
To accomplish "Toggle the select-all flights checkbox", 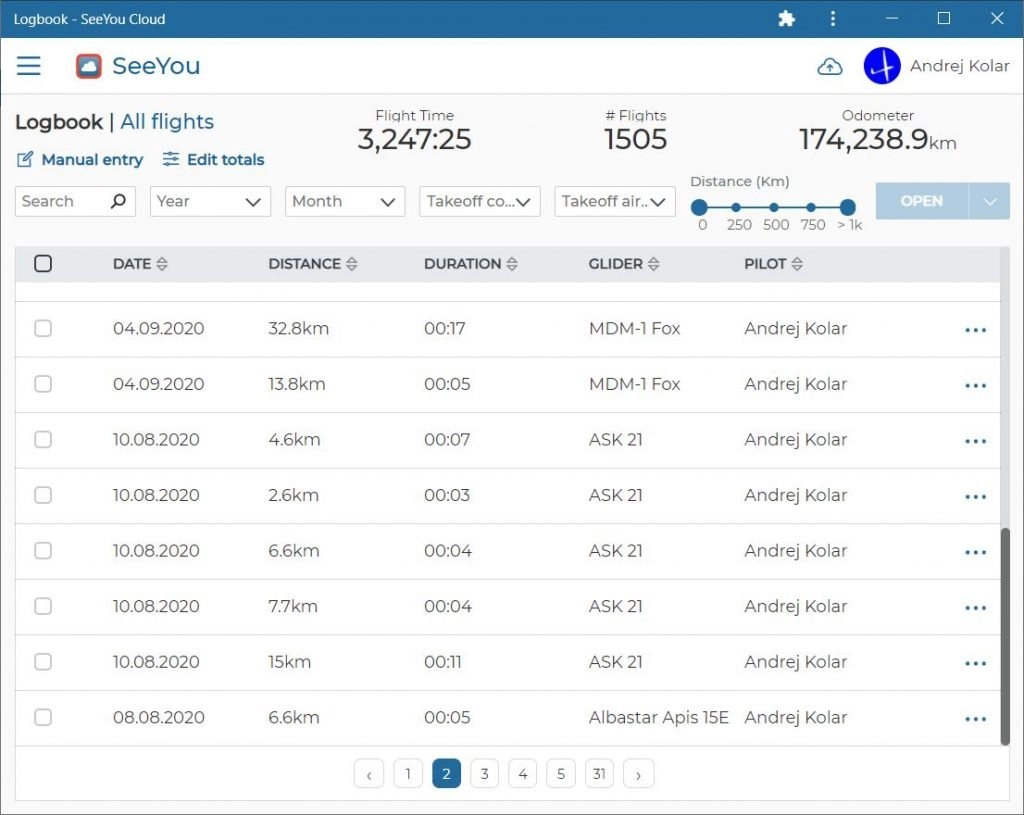I will pyautogui.click(x=43, y=263).
